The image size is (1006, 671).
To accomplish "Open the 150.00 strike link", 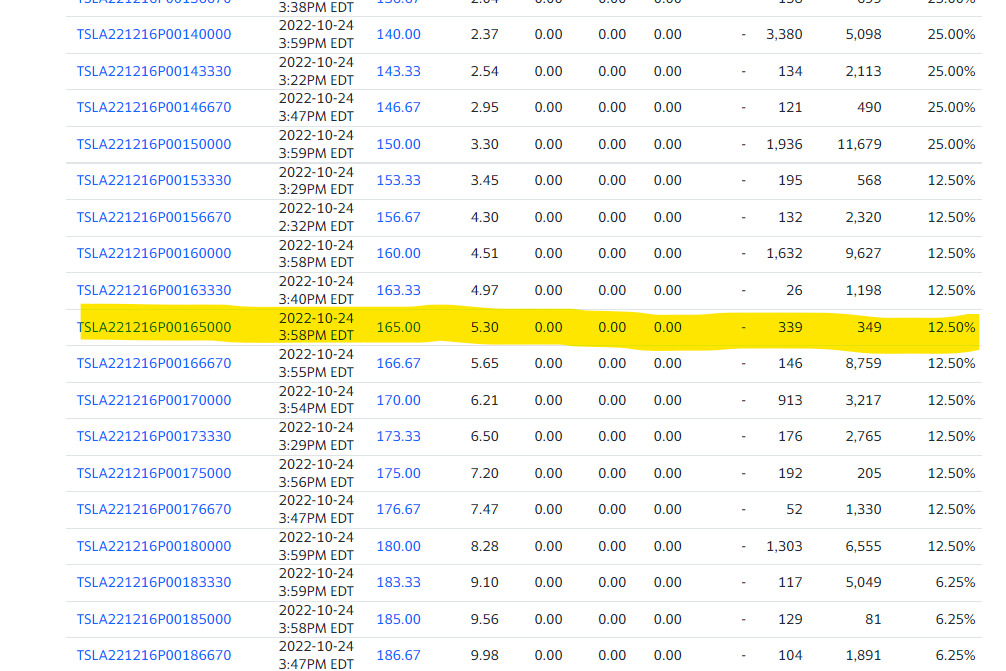I will (398, 144).
